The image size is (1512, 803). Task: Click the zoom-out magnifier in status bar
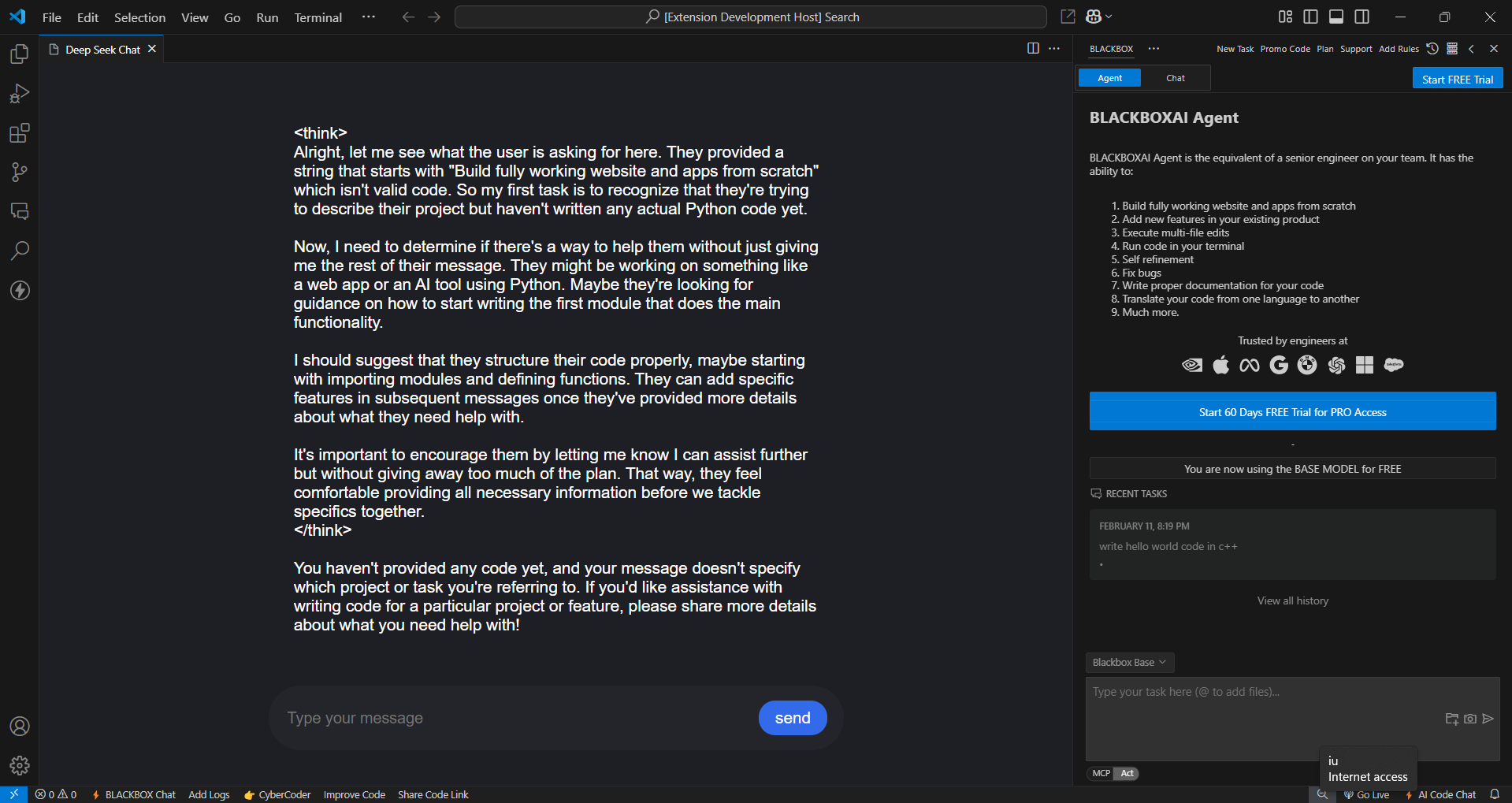(1322, 794)
